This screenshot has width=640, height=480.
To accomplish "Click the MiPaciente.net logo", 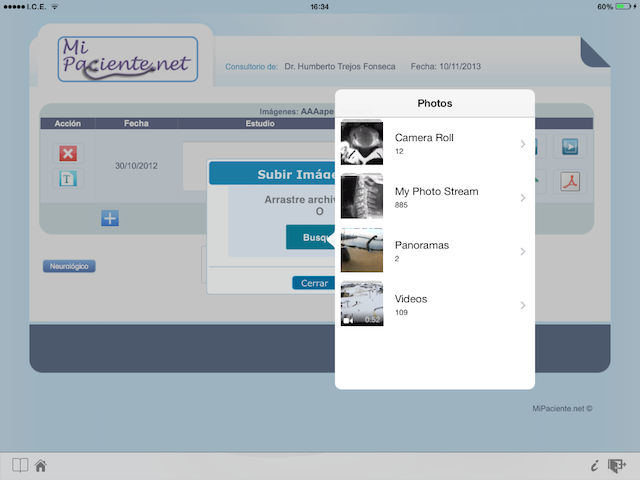I will click(128, 58).
